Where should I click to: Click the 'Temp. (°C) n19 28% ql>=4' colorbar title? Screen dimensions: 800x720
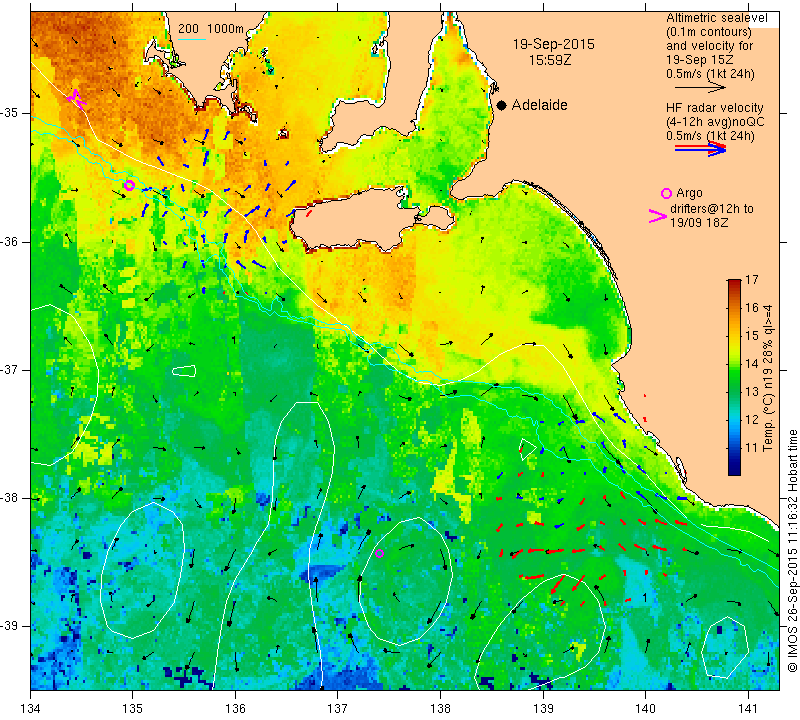[768, 378]
